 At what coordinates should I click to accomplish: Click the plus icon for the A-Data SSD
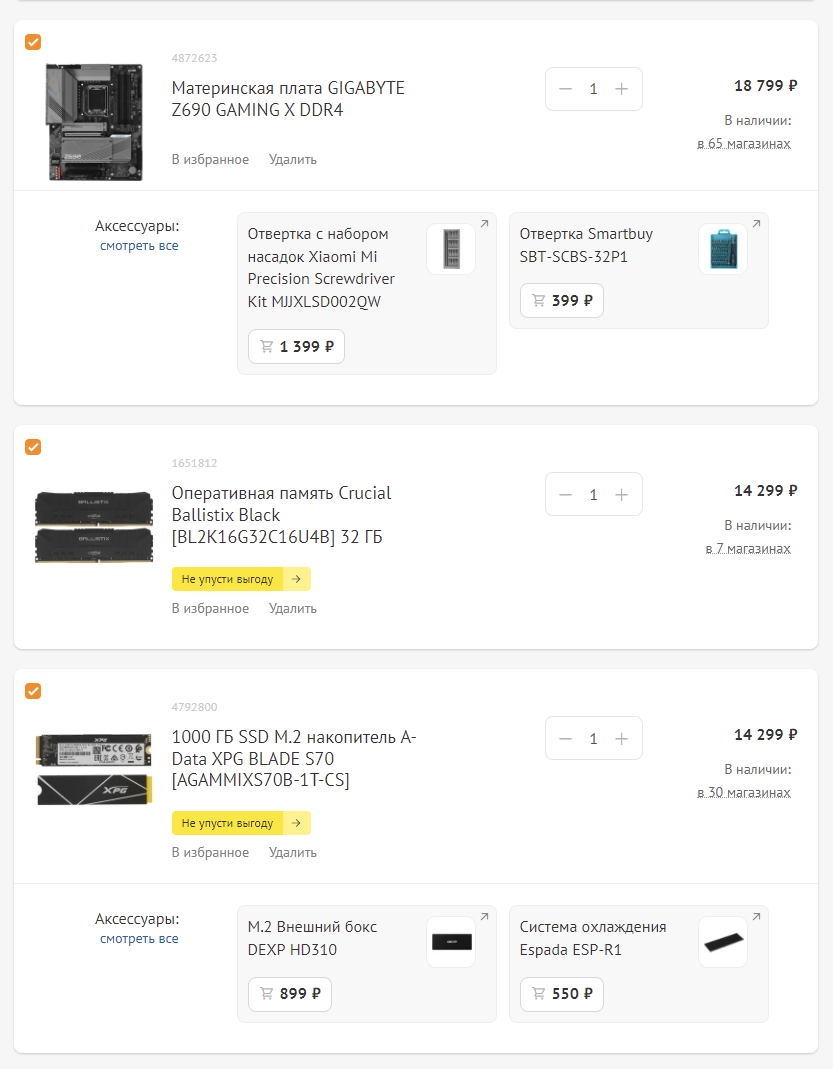point(622,738)
